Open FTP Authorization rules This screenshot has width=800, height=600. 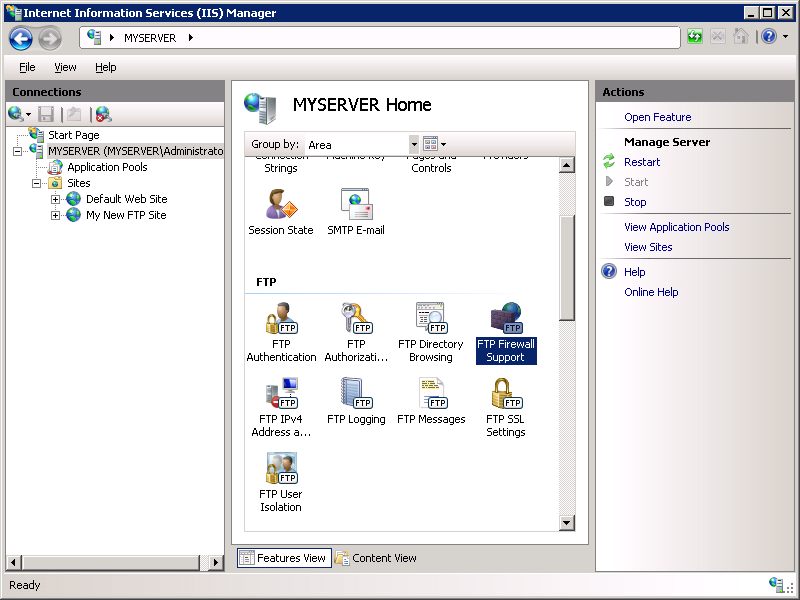pyautogui.click(x=356, y=330)
